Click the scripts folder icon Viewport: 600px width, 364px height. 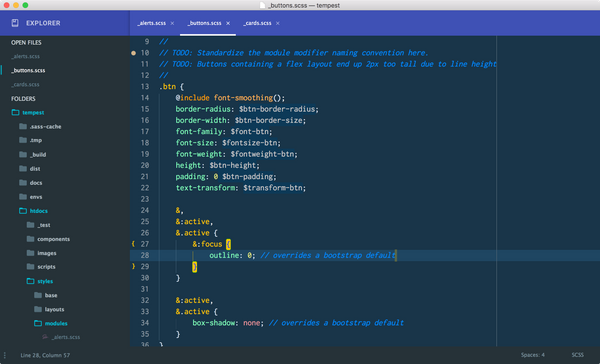[x=31, y=266]
